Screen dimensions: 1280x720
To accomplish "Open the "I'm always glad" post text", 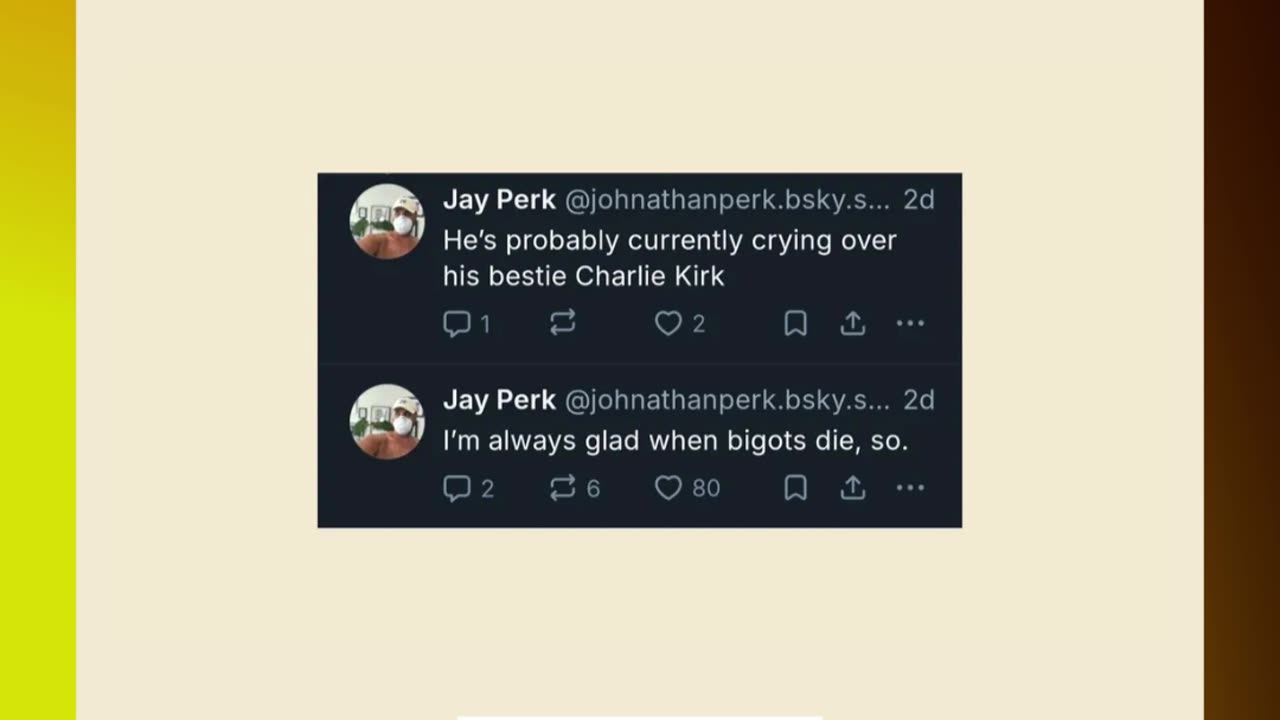I will click(675, 441).
